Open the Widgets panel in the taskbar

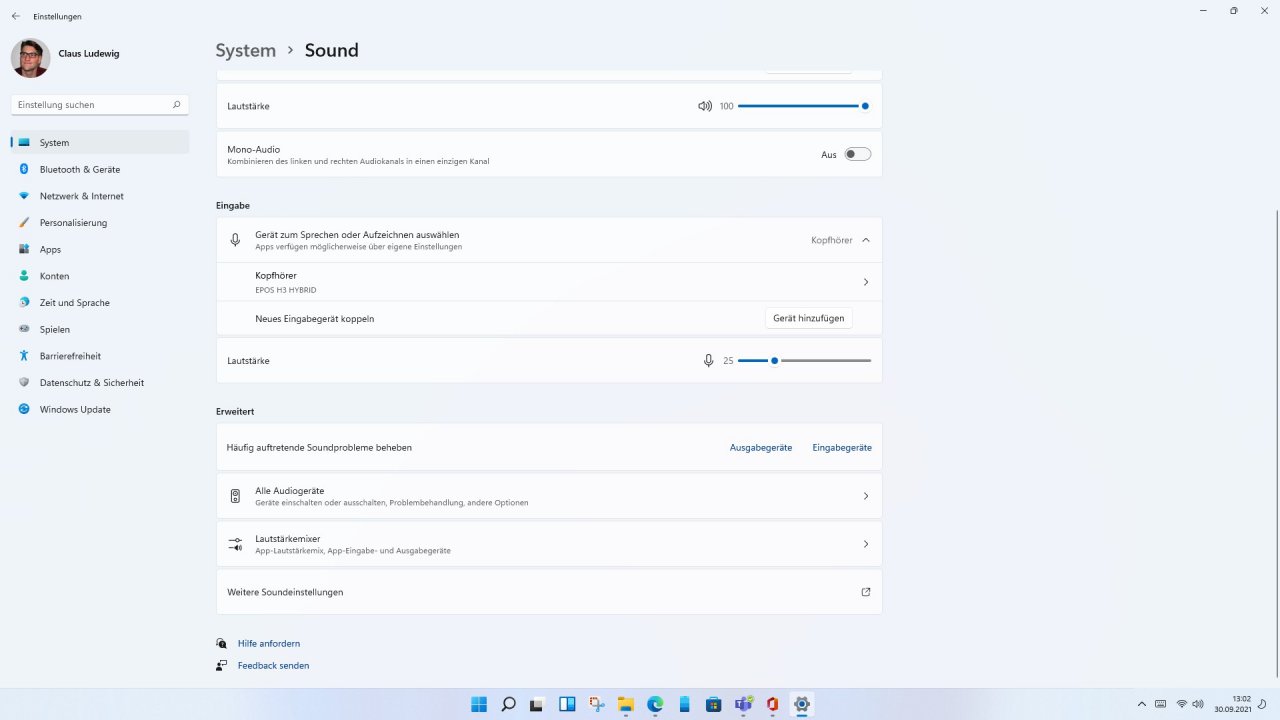tap(567, 704)
